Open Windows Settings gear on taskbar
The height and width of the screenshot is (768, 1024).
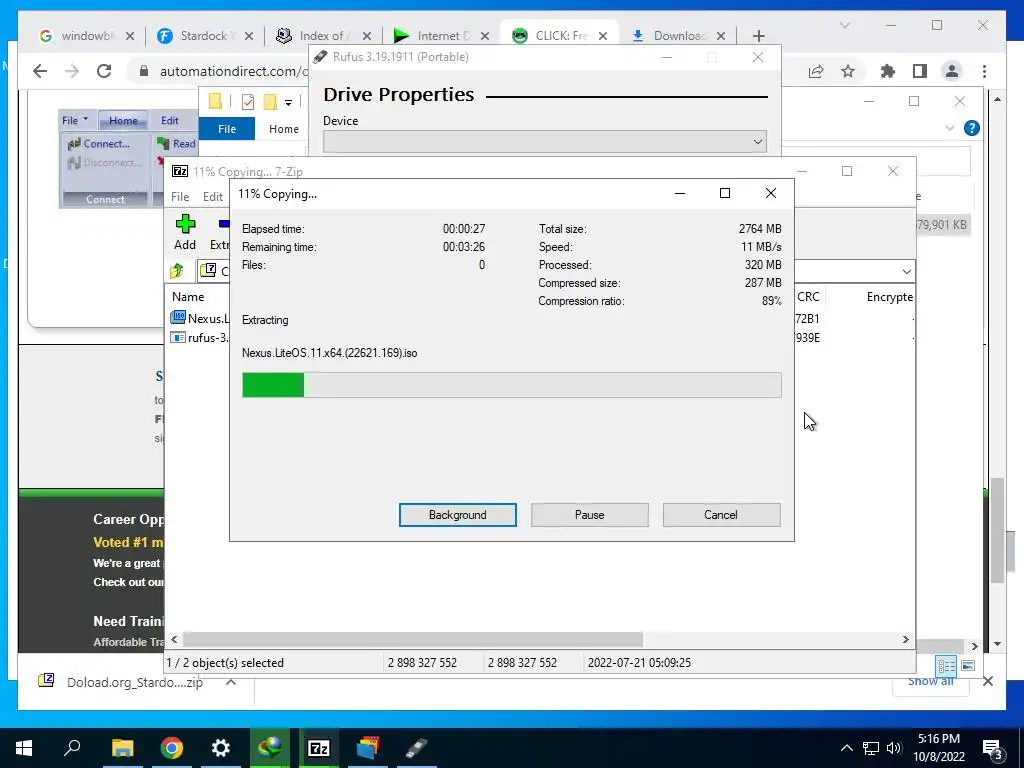coord(221,748)
